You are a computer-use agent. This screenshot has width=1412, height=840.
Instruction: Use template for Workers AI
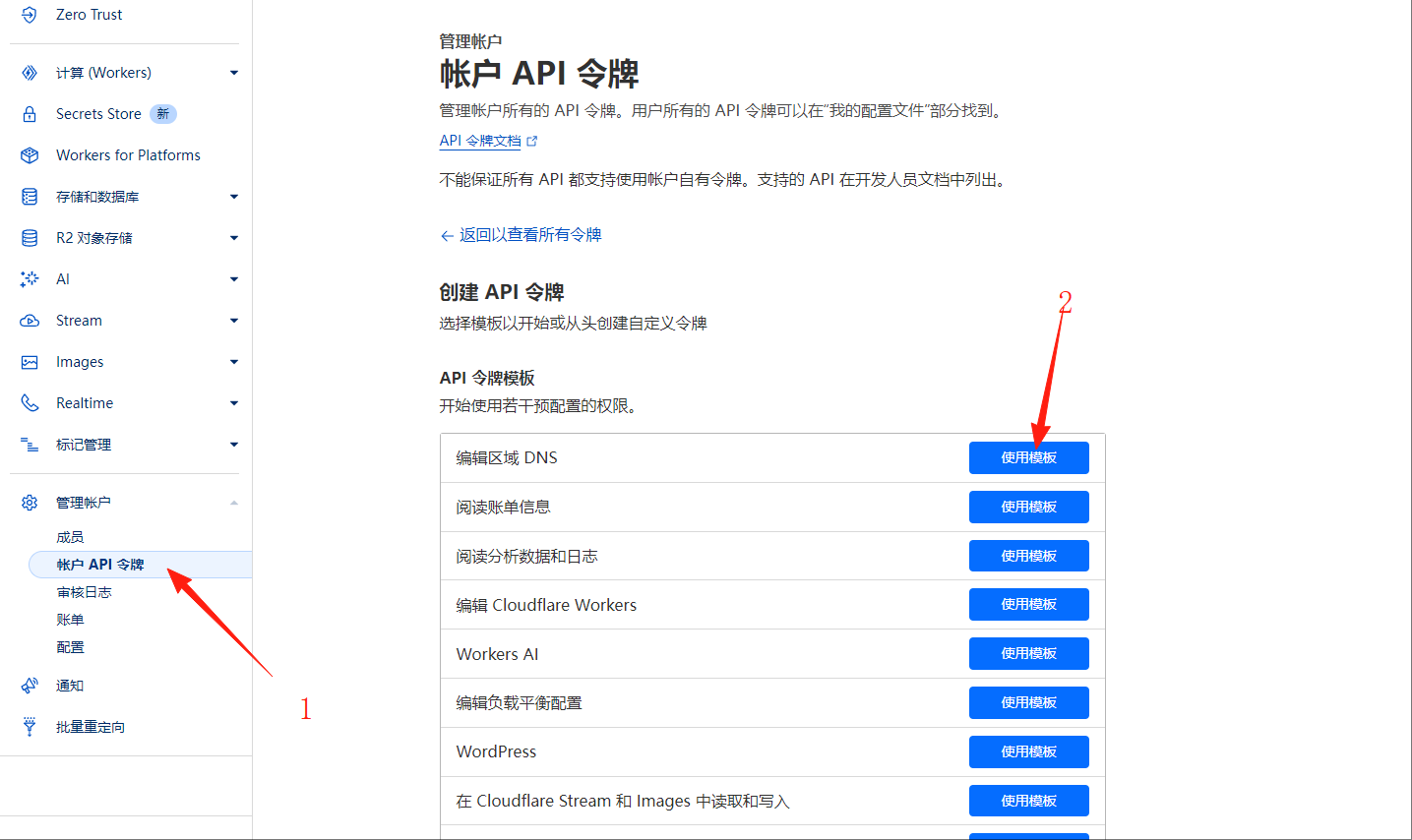pos(1029,653)
